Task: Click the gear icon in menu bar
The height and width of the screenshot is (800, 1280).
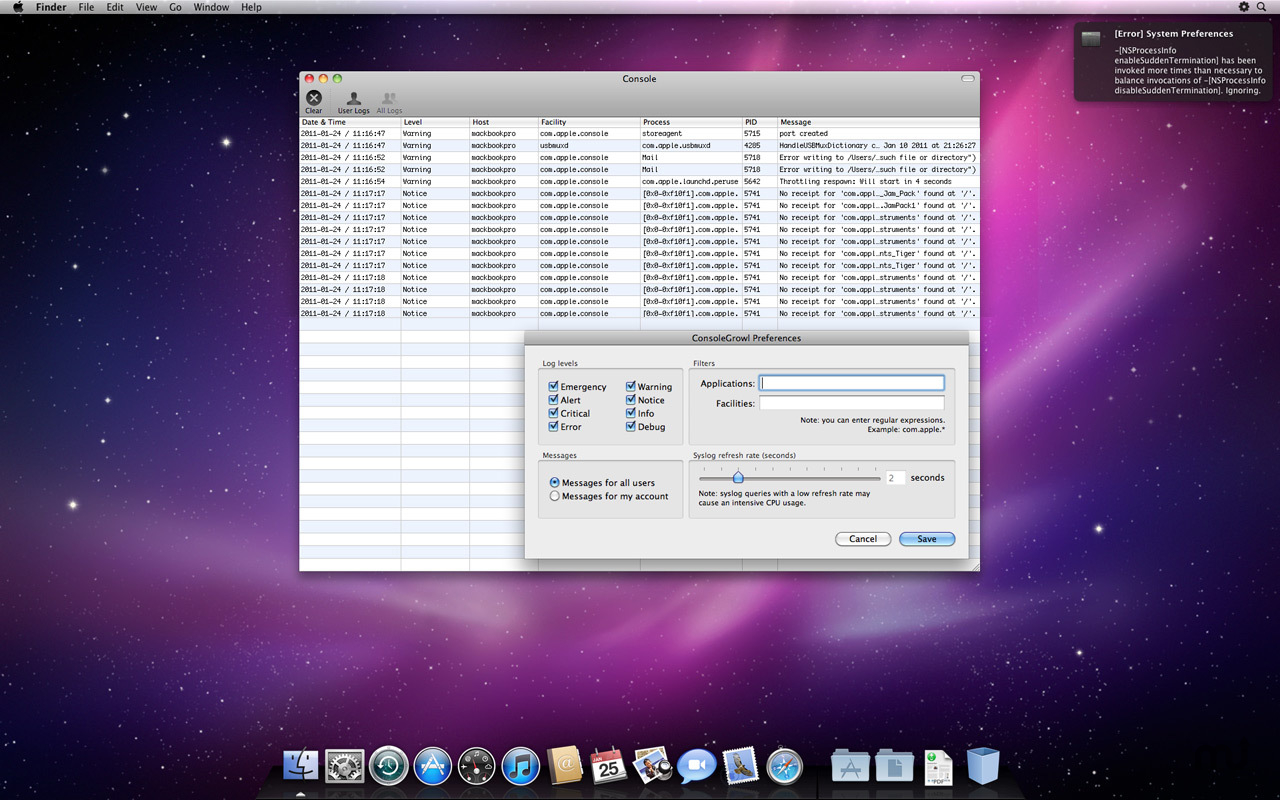Action: coord(1244,7)
